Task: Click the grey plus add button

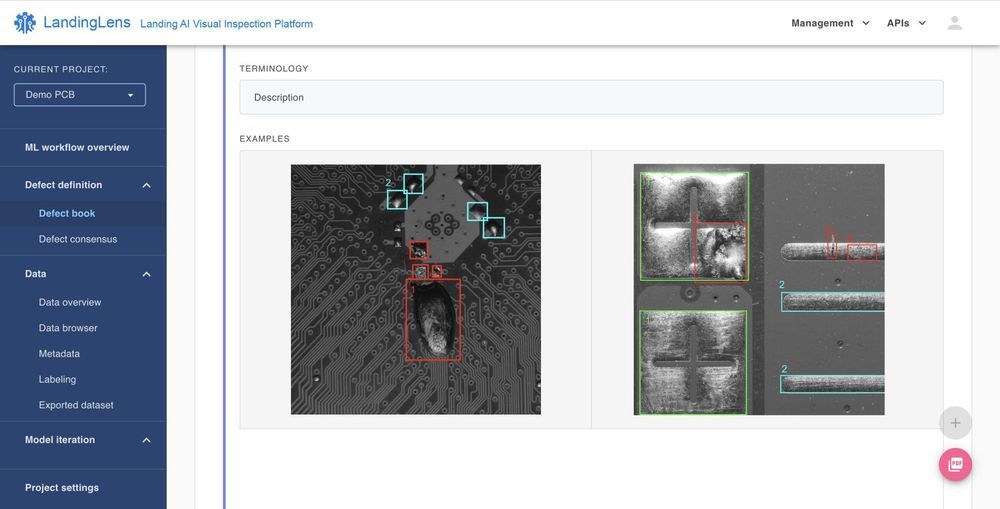Action: pyautogui.click(x=955, y=423)
